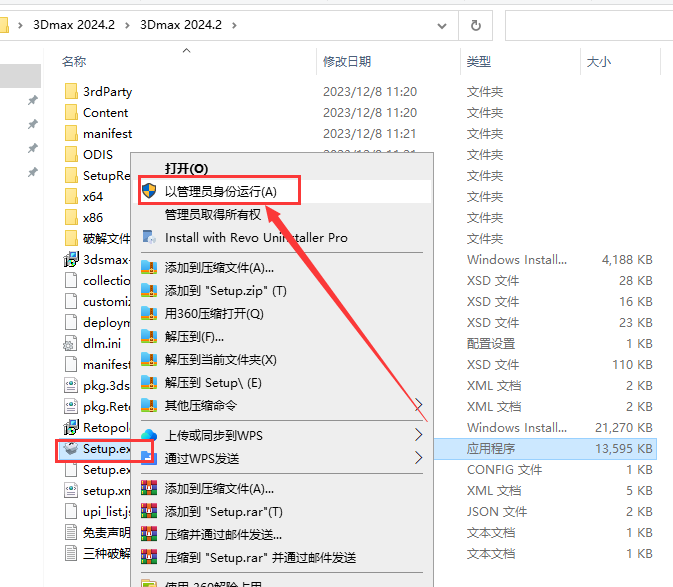This screenshot has height=587, width=673.
Task: Choose Install with Revo Uninstaller Pro
Action: (256, 238)
